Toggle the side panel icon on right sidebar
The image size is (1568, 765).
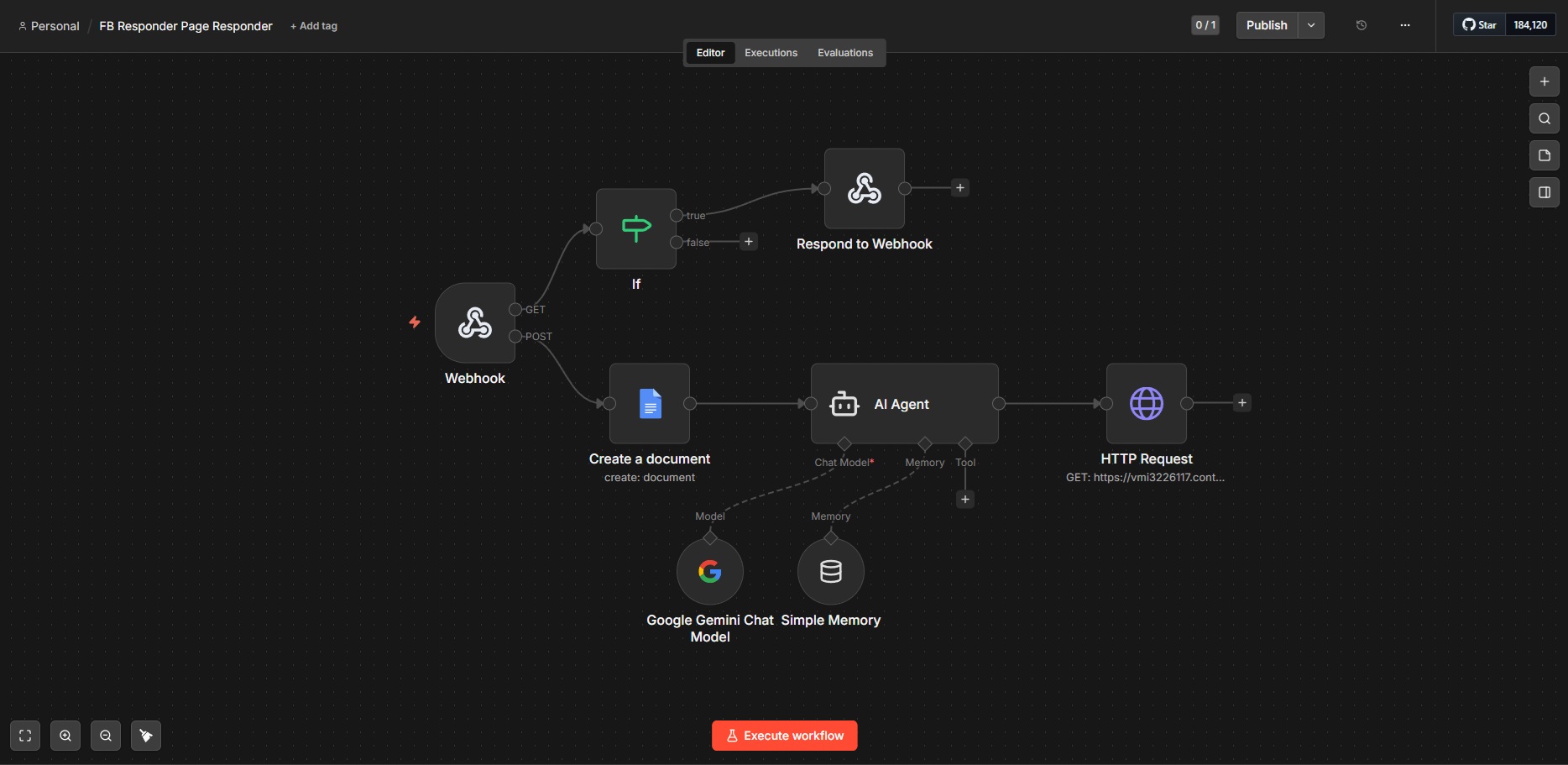(x=1544, y=192)
